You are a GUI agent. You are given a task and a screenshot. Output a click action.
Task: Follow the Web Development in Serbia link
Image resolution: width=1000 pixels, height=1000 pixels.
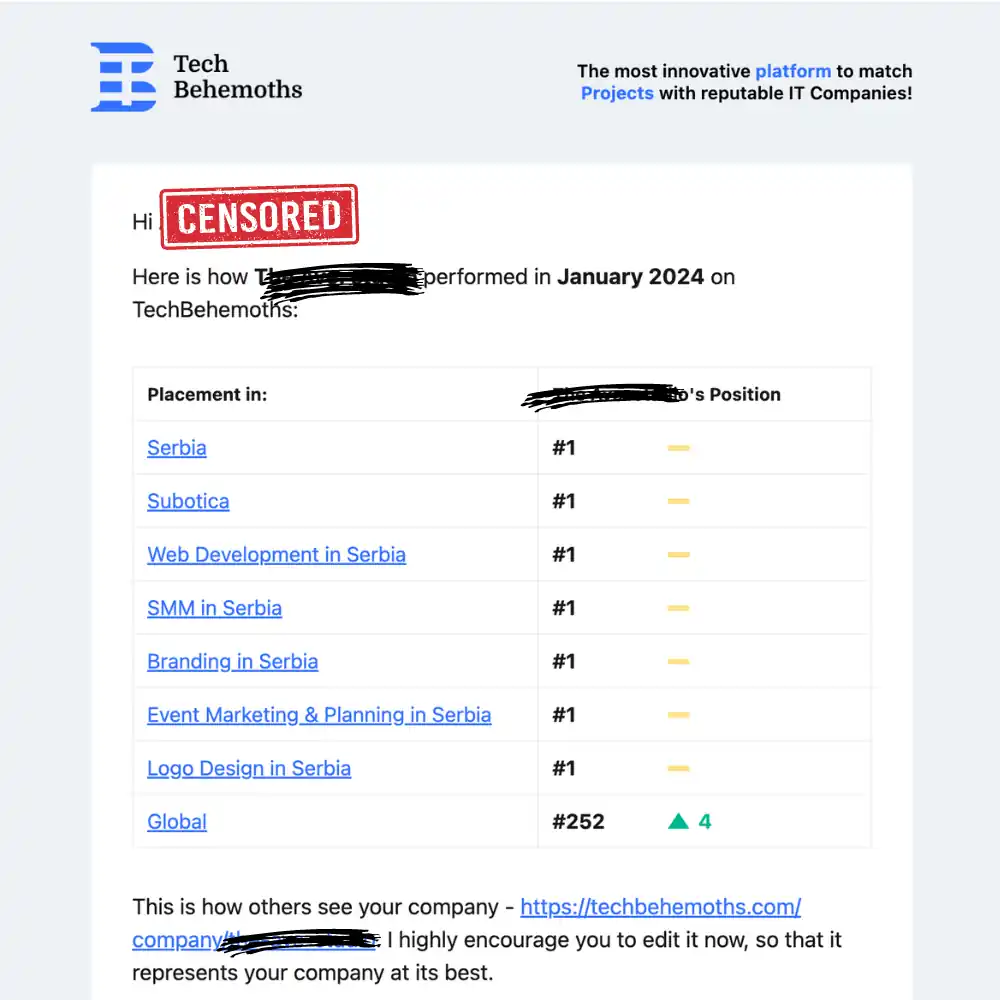click(276, 555)
